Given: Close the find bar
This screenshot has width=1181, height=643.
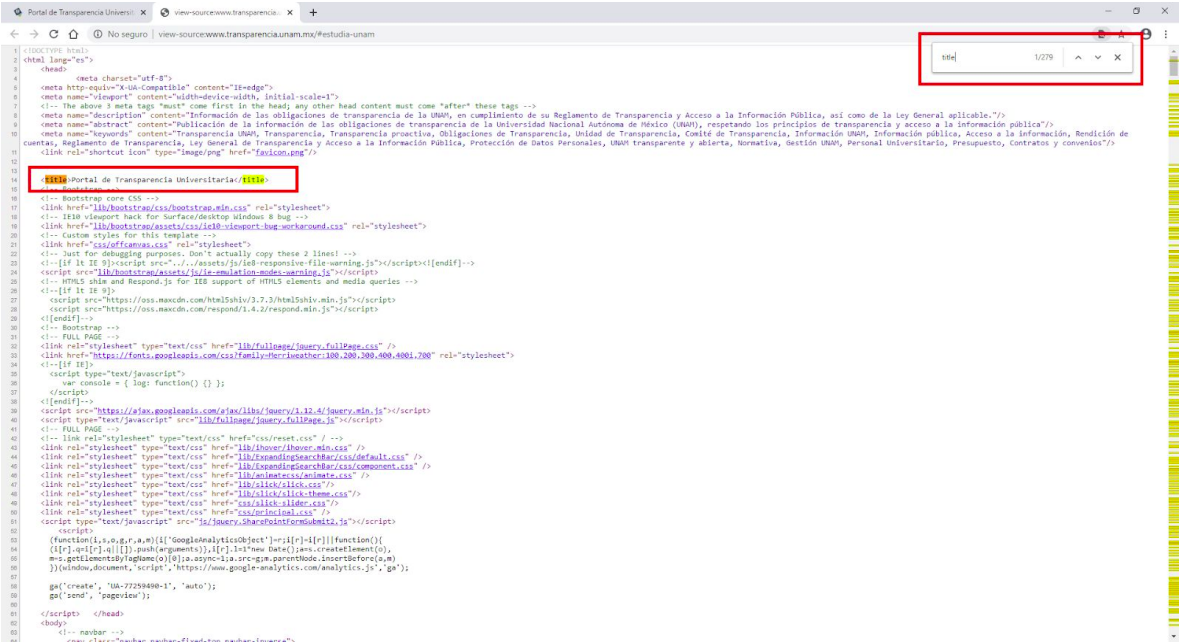Looking at the screenshot, I should tap(1118, 57).
